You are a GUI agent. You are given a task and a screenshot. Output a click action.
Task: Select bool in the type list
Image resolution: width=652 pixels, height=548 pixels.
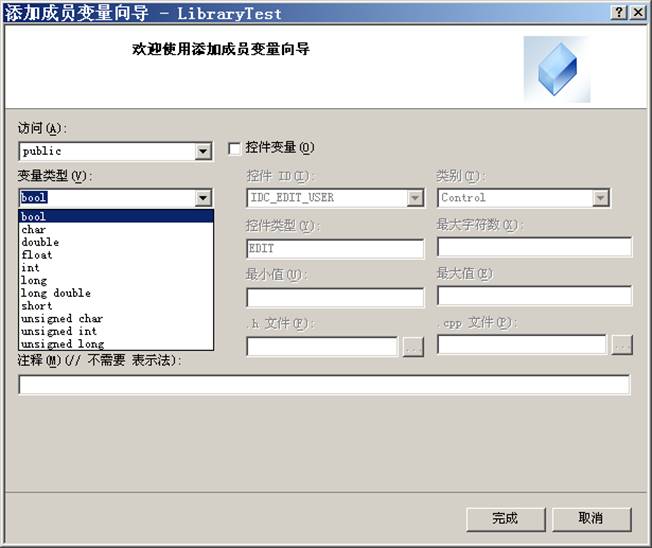coord(116,216)
